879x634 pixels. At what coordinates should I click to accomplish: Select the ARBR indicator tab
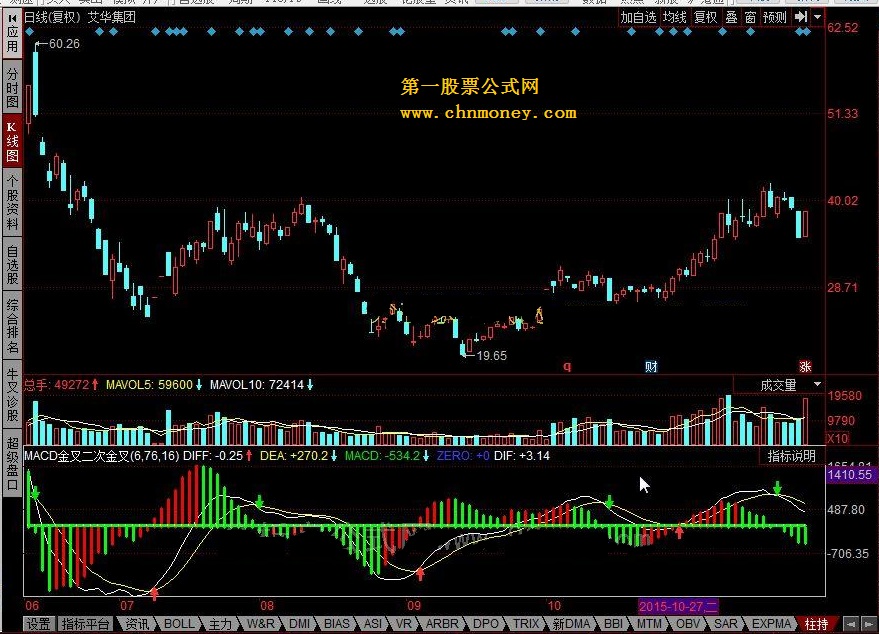click(x=442, y=624)
